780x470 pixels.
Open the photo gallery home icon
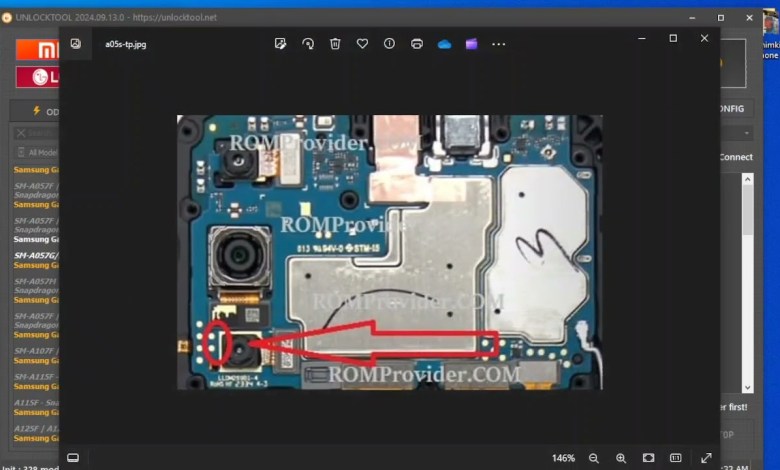pos(76,44)
